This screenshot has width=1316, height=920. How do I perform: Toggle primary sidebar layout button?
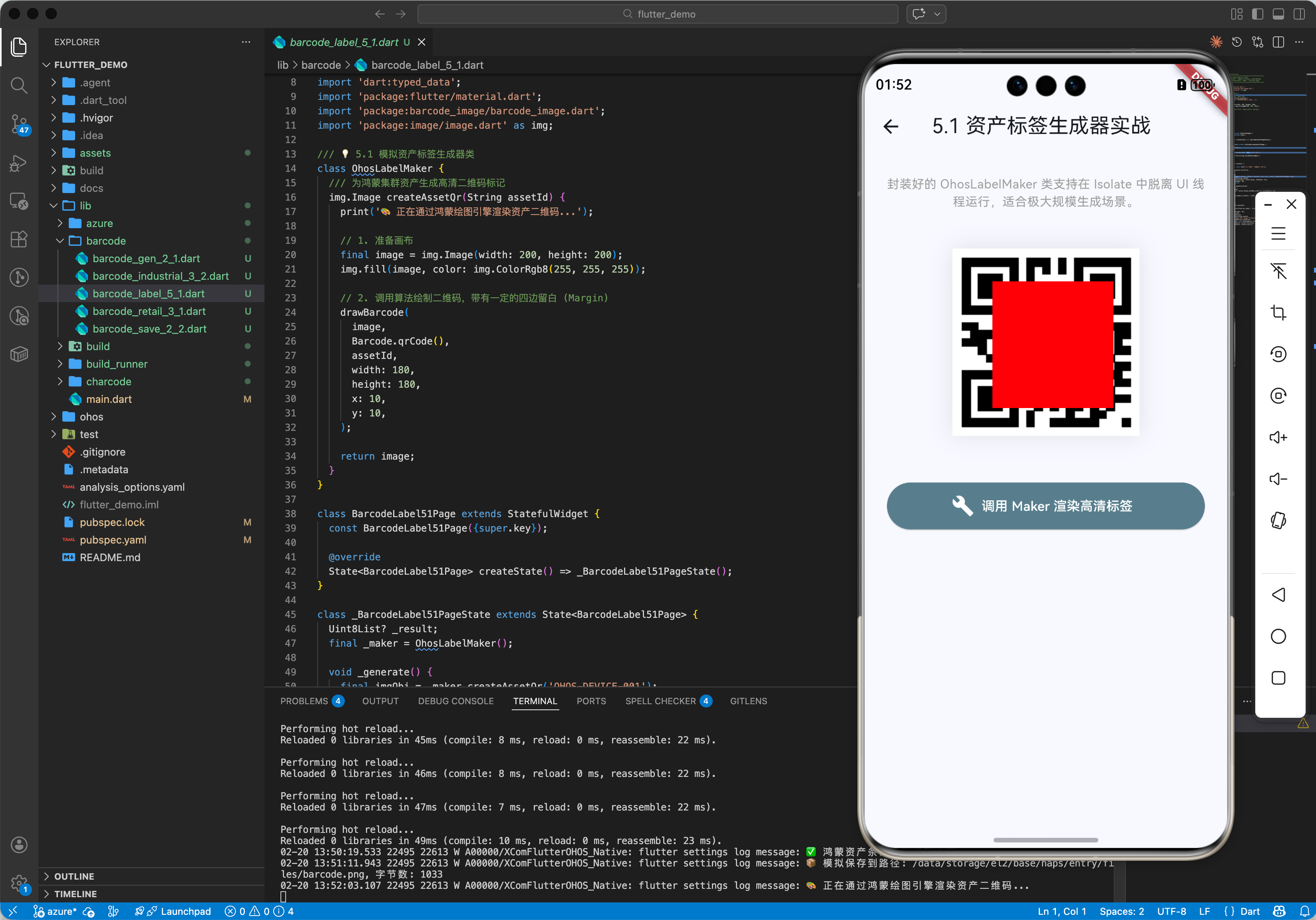(1258, 14)
